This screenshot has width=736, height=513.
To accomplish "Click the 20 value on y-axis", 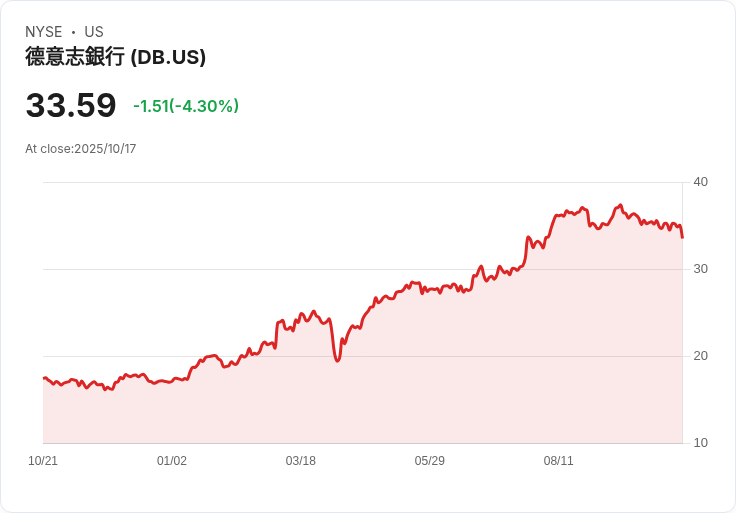I will coord(700,356).
